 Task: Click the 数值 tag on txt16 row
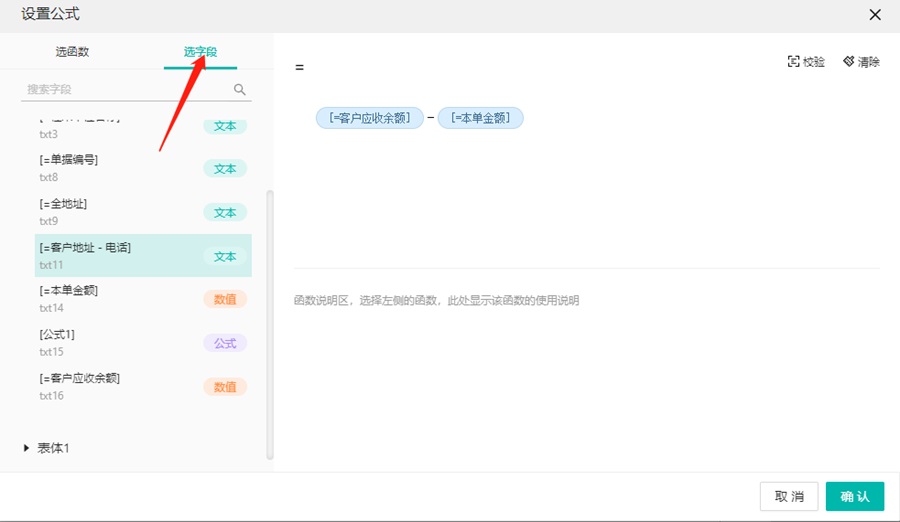pos(225,387)
